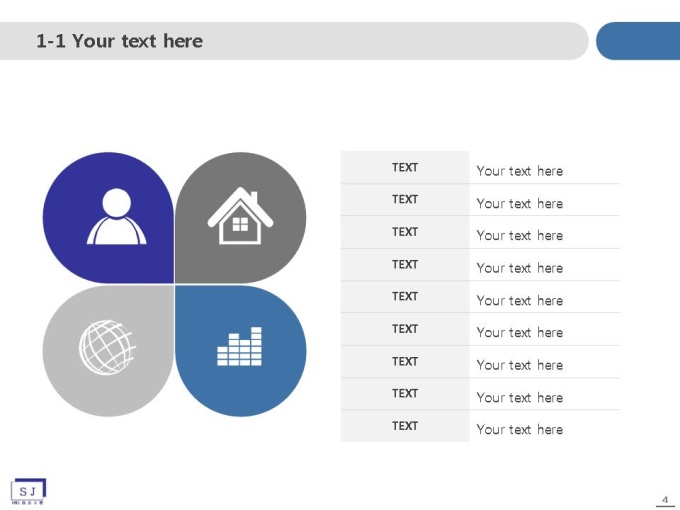This screenshot has height=510, width=680.
Task: Select the seventh row TEXT label
Action: coord(405,361)
